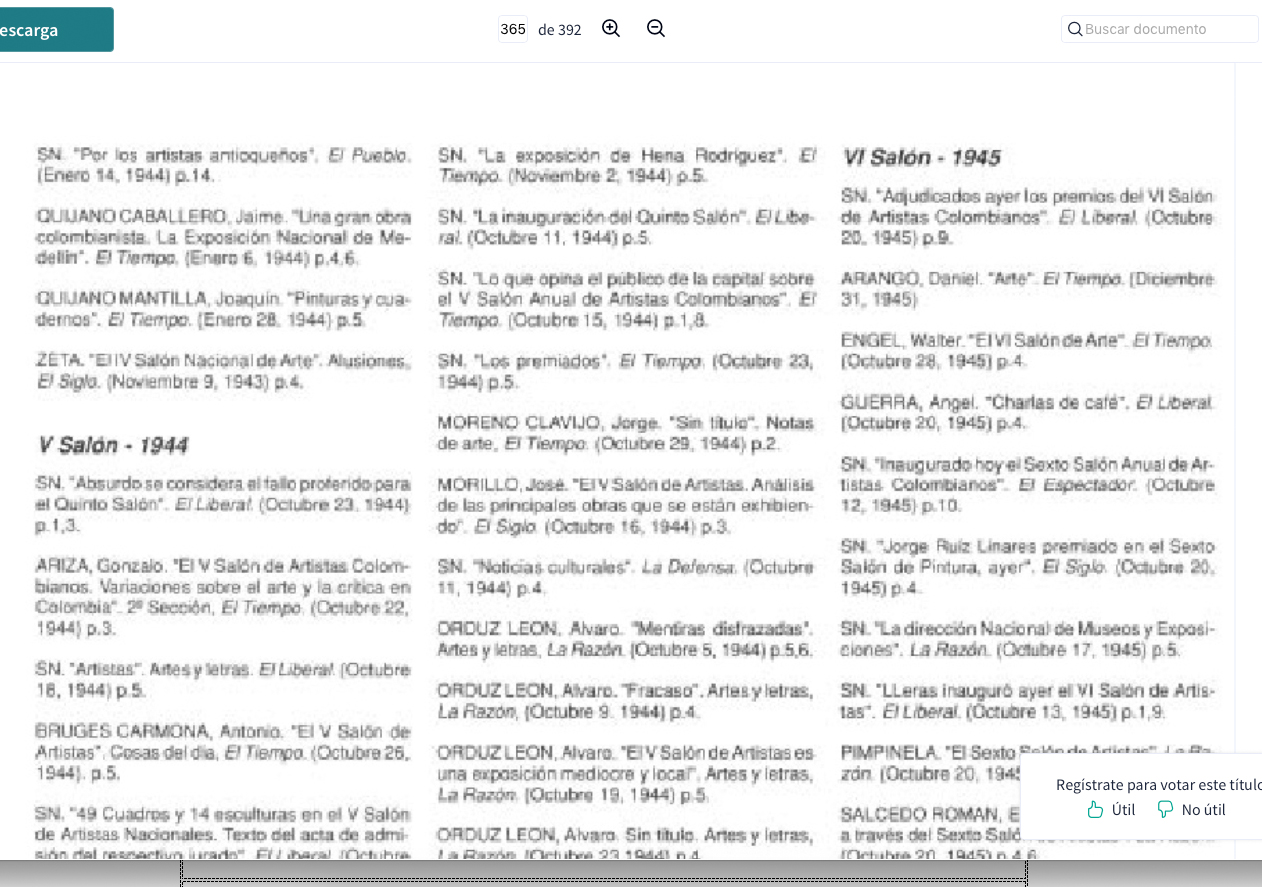Click the "de 392" page count label
This screenshot has width=1262, height=887.
click(560, 30)
